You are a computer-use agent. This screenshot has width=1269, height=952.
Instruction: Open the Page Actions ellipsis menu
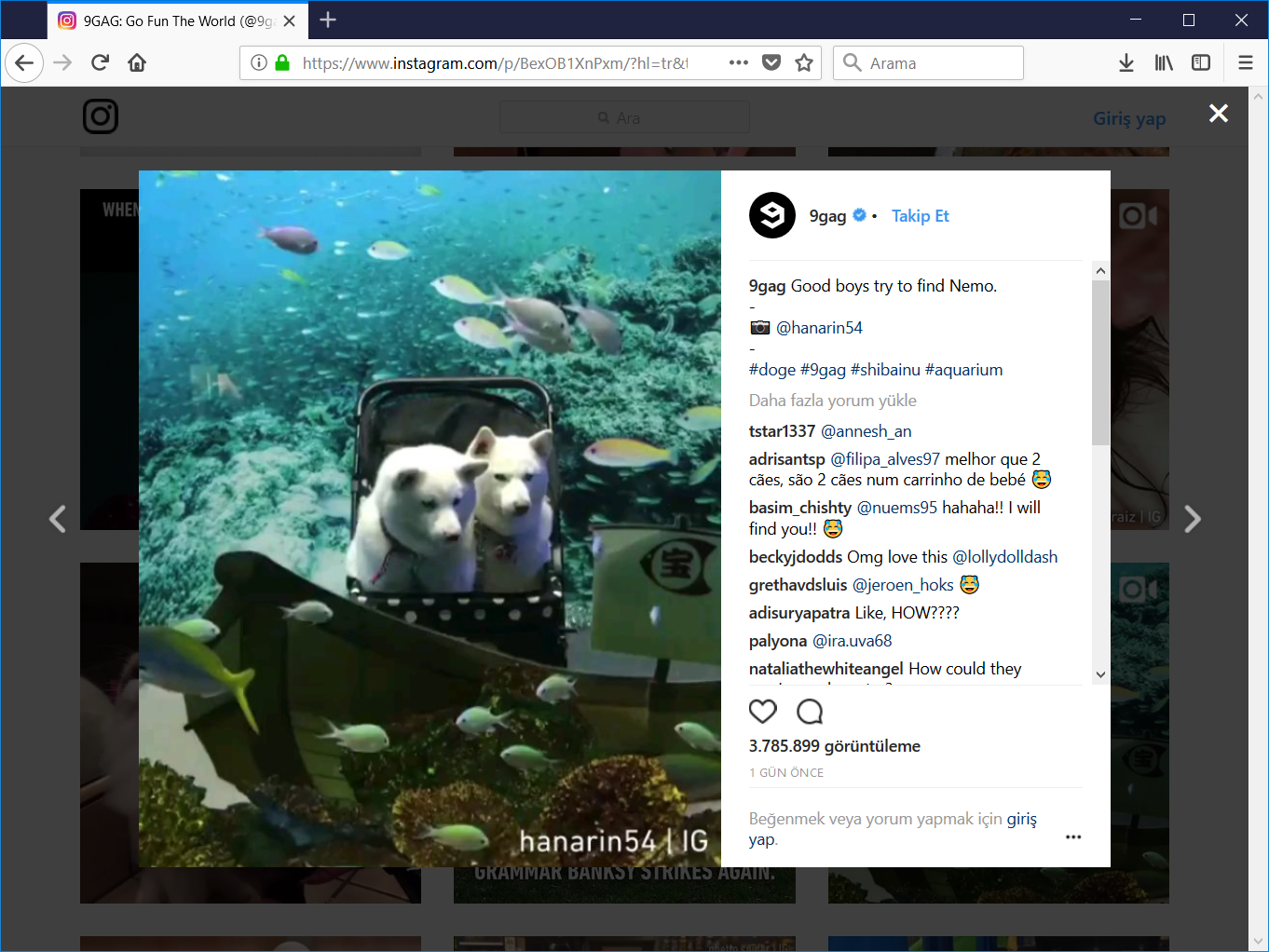[738, 61]
